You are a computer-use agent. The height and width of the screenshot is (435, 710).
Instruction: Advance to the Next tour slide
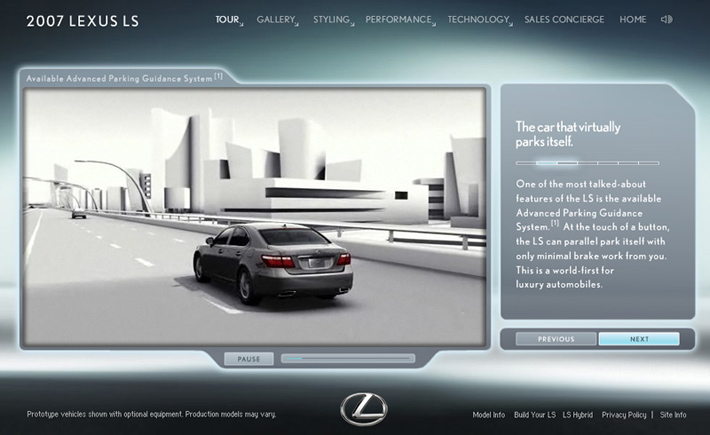639,339
